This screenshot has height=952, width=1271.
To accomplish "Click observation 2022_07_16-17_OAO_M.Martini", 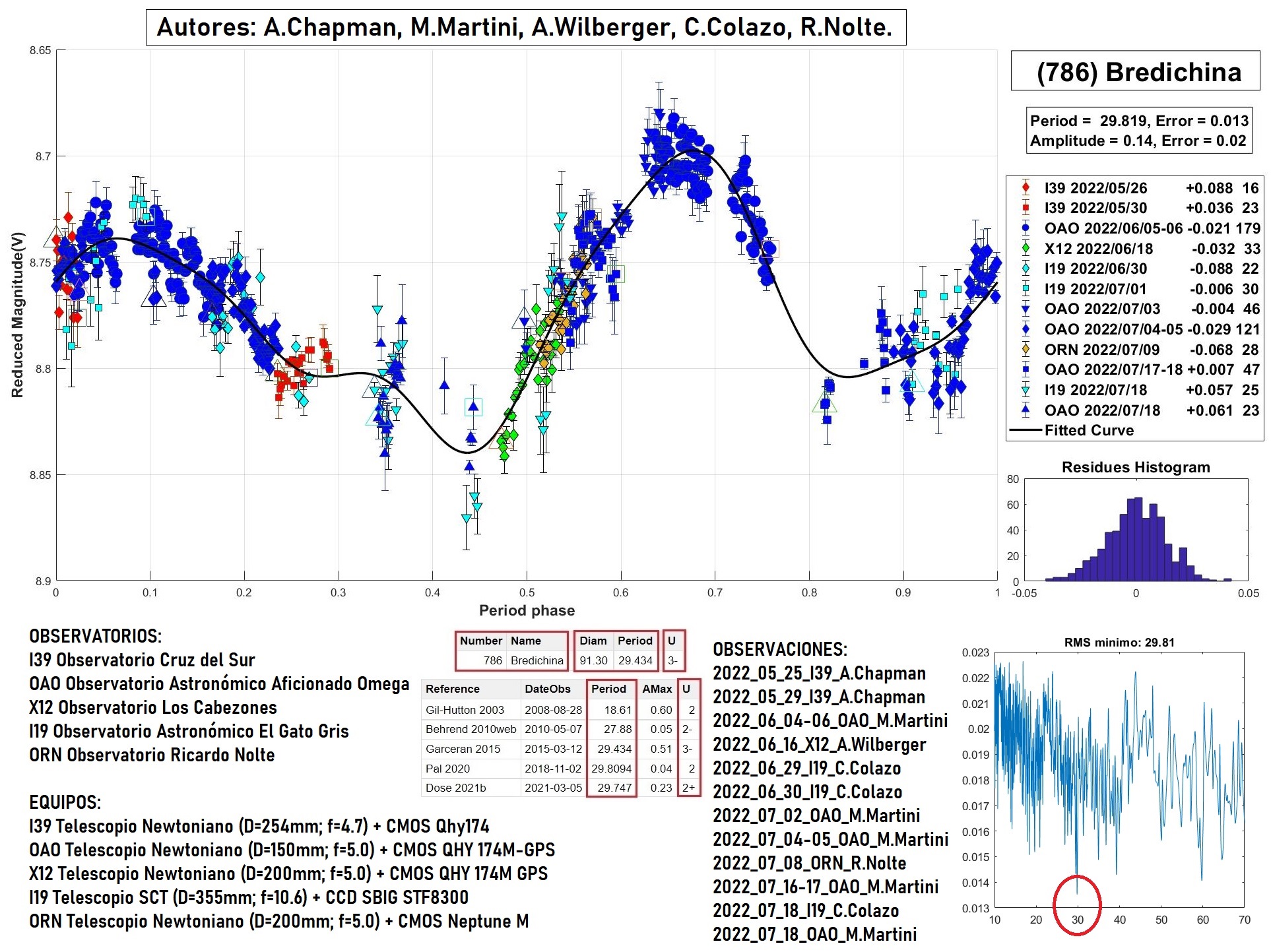I will coord(826,887).
